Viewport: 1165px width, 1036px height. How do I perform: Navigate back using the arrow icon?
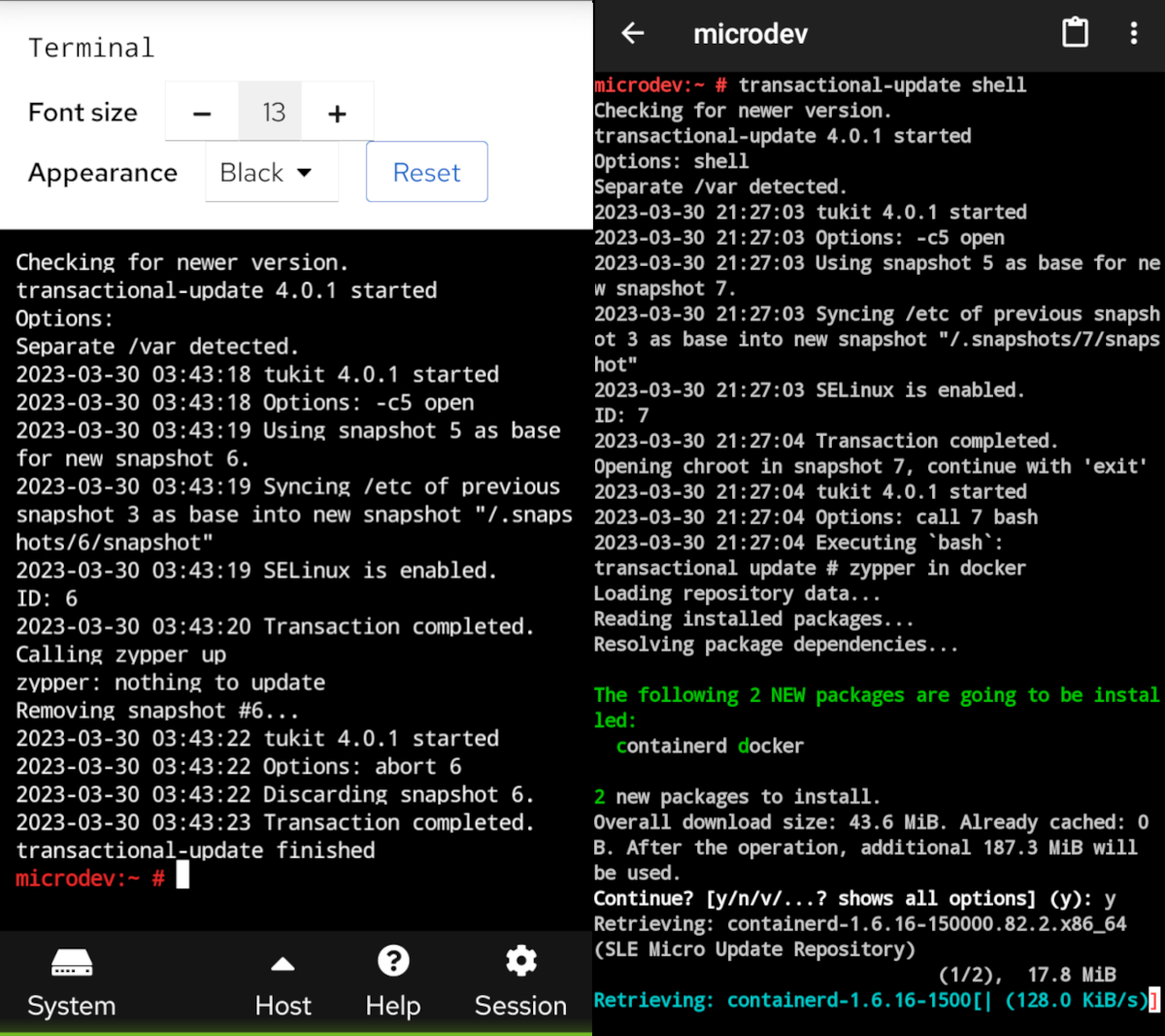[x=632, y=33]
